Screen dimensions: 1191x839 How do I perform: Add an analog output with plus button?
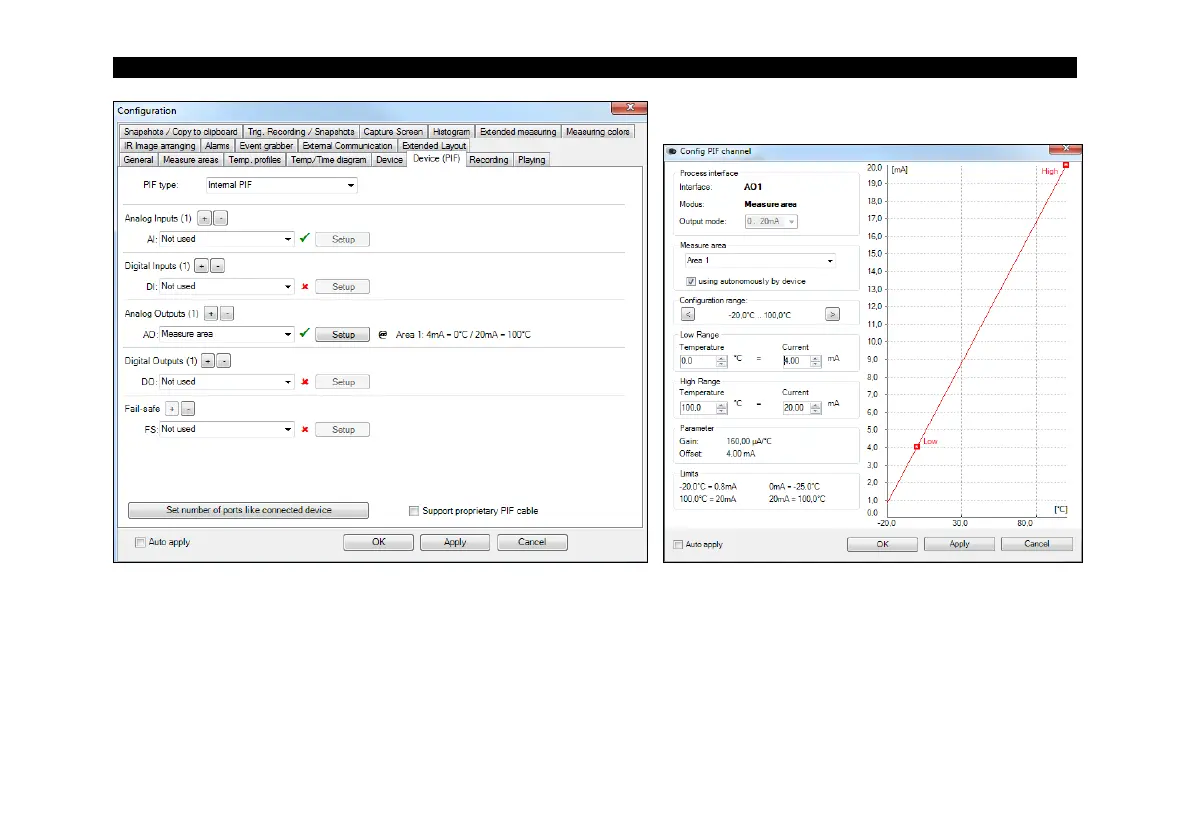(211, 314)
